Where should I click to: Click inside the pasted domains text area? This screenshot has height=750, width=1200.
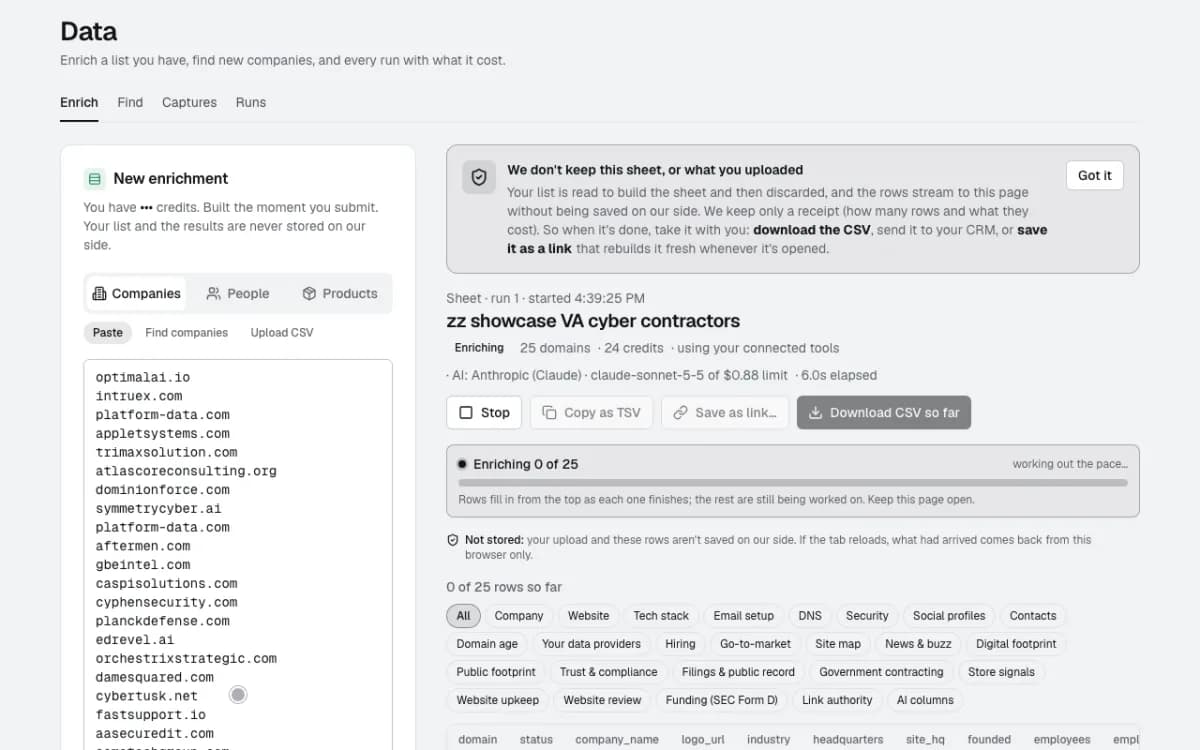(x=238, y=555)
